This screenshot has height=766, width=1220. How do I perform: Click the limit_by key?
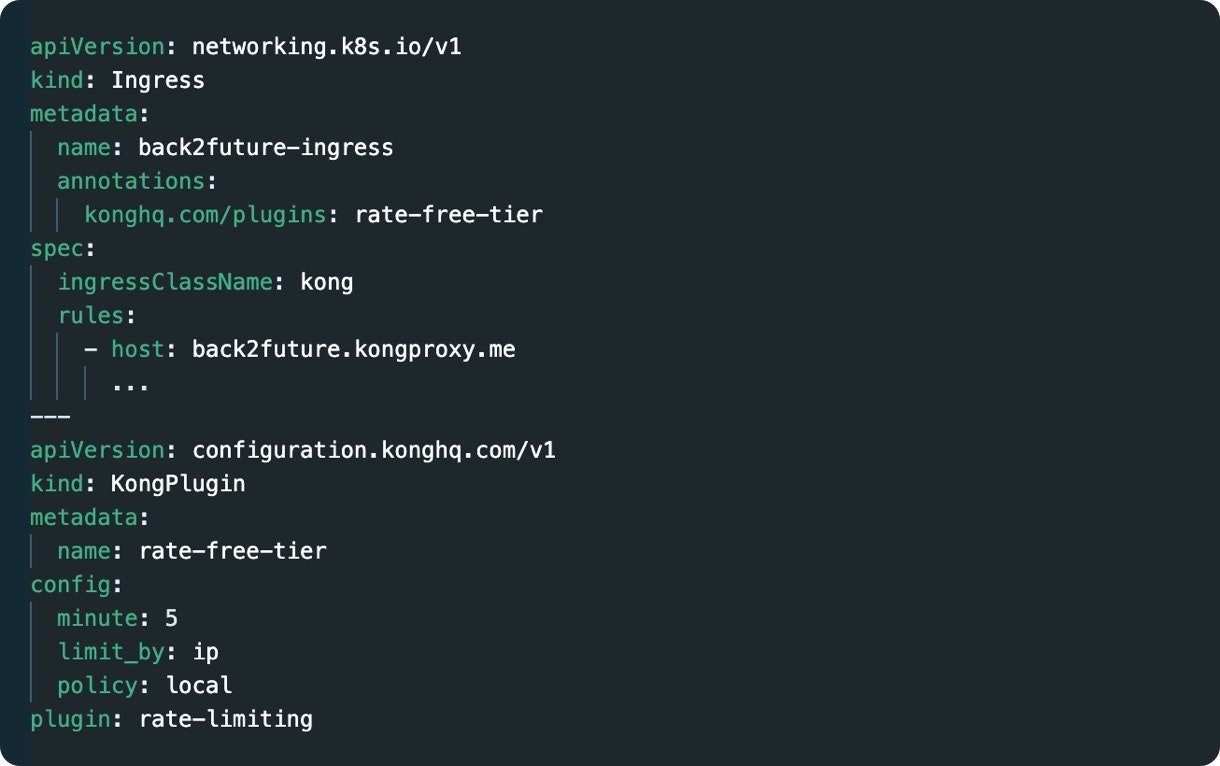point(111,652)
